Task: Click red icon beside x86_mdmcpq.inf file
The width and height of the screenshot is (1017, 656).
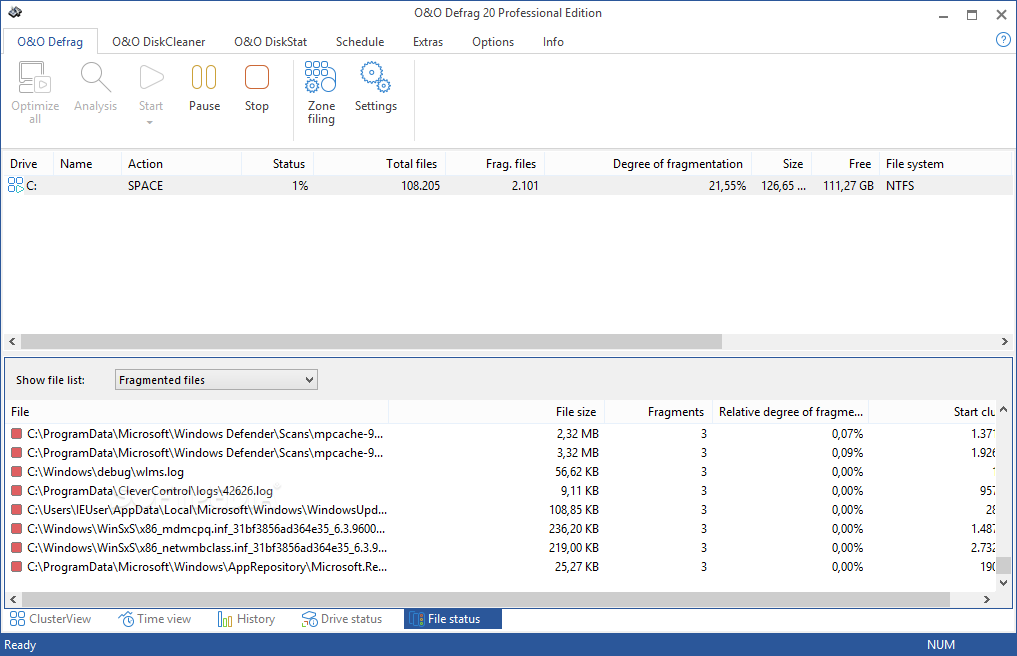Action: (17, 529)
